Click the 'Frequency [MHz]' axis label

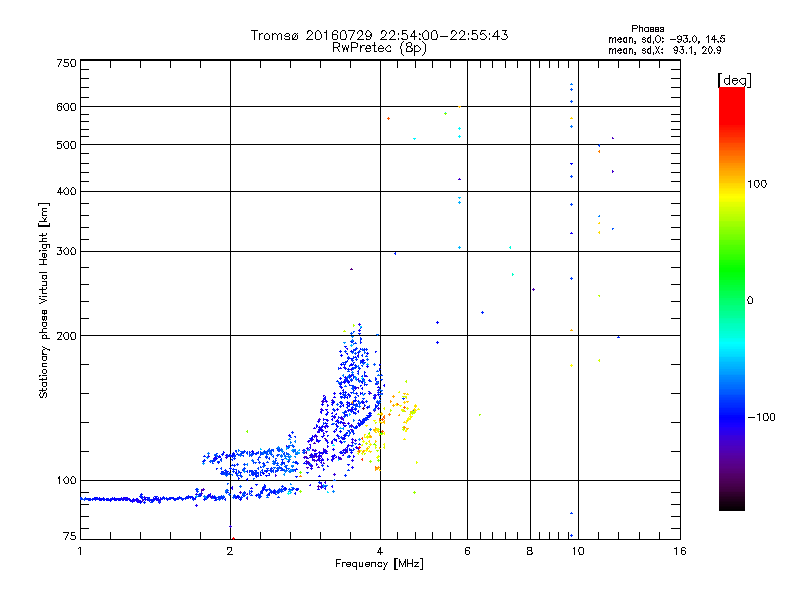click(x=379, y=563)
